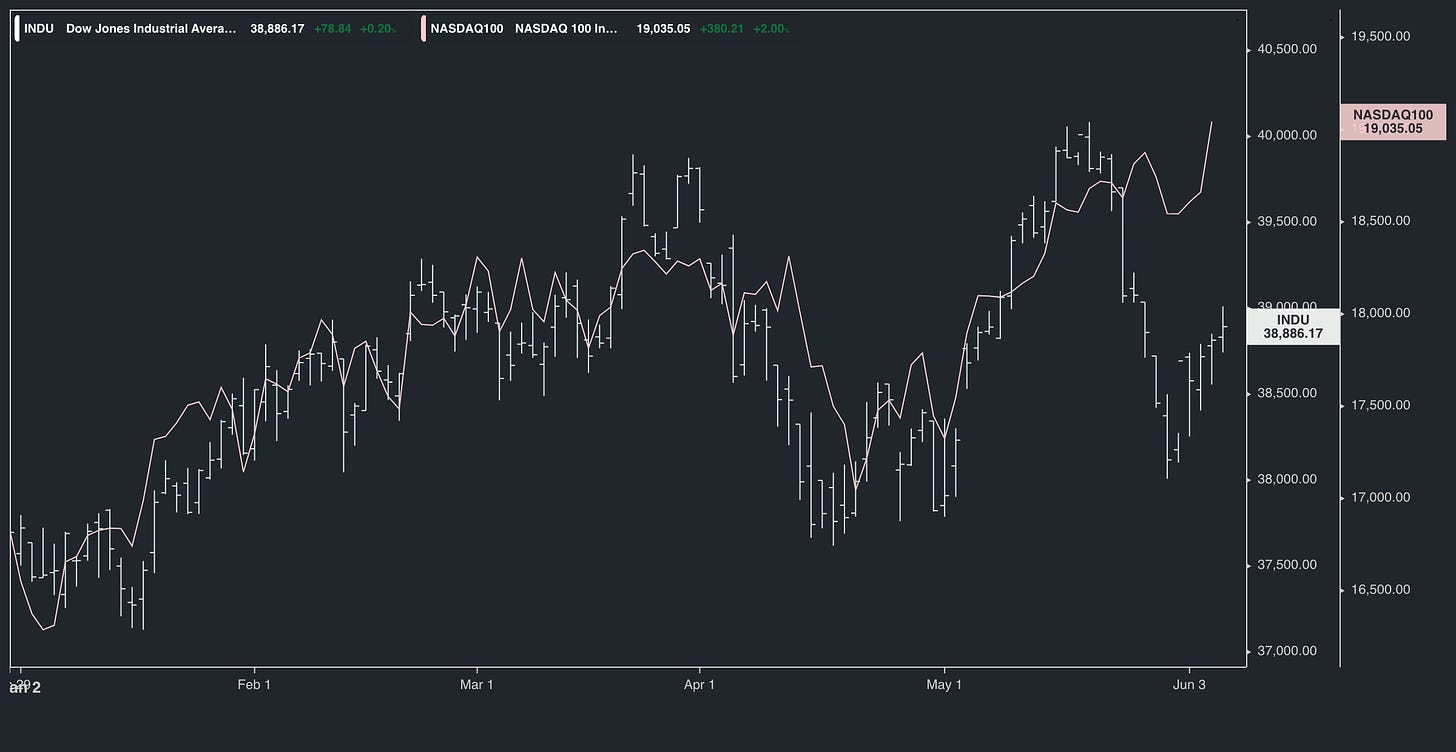Select the NASDAQ100 ticker label in legend
Screen dimensions: 1456x752
coord(467,29)
